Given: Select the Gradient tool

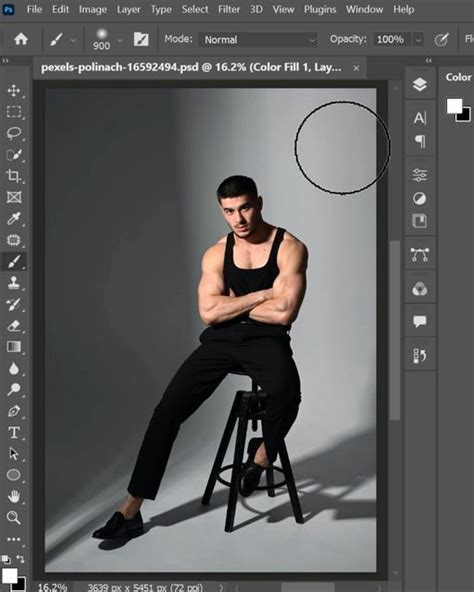Looking at the screenshot, I should pyautogui.click(x=14, y=347).
